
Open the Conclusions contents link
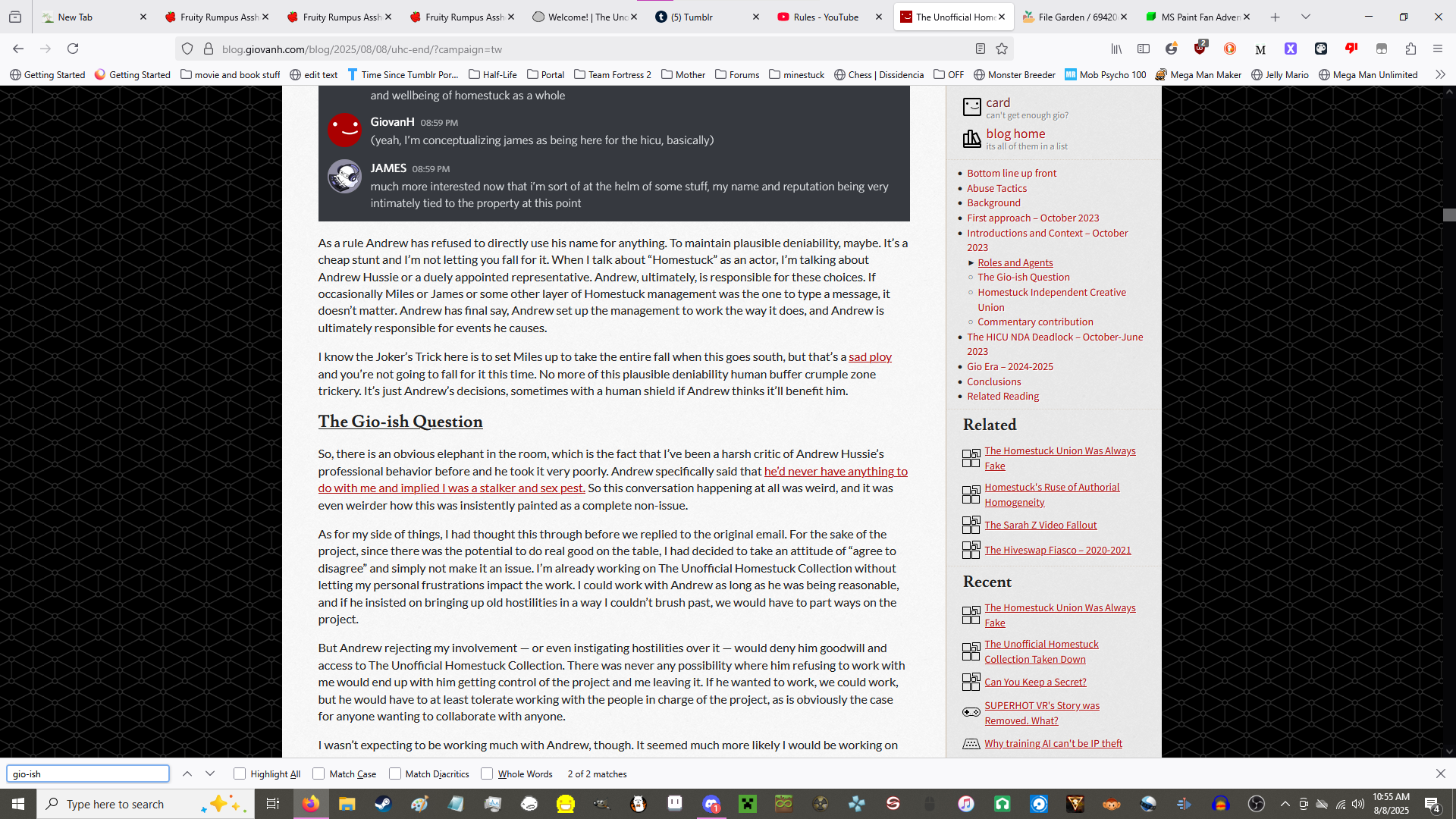point(993,381)
